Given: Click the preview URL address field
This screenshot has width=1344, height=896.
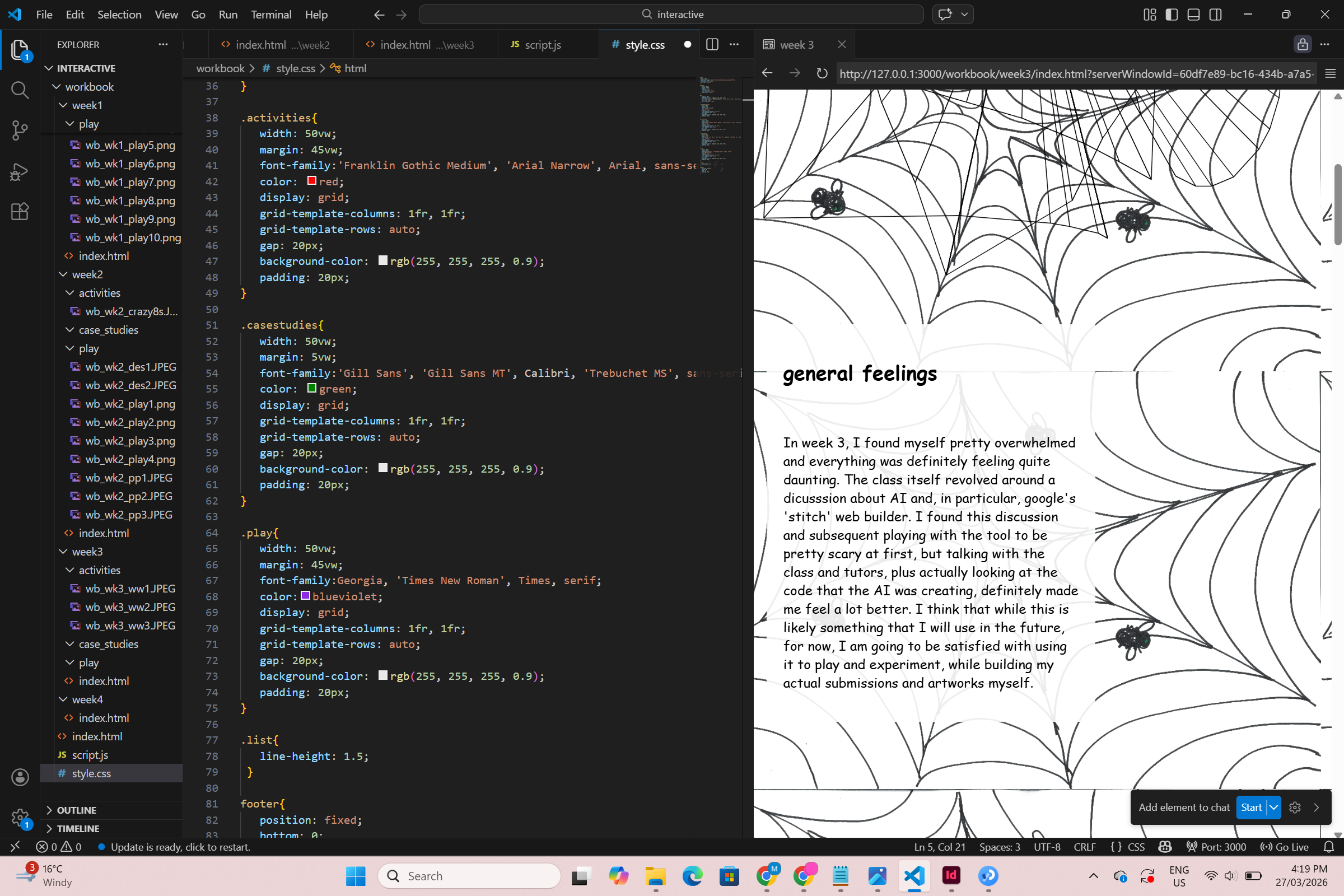Looking at the screenshot, I should [1074, 74].
